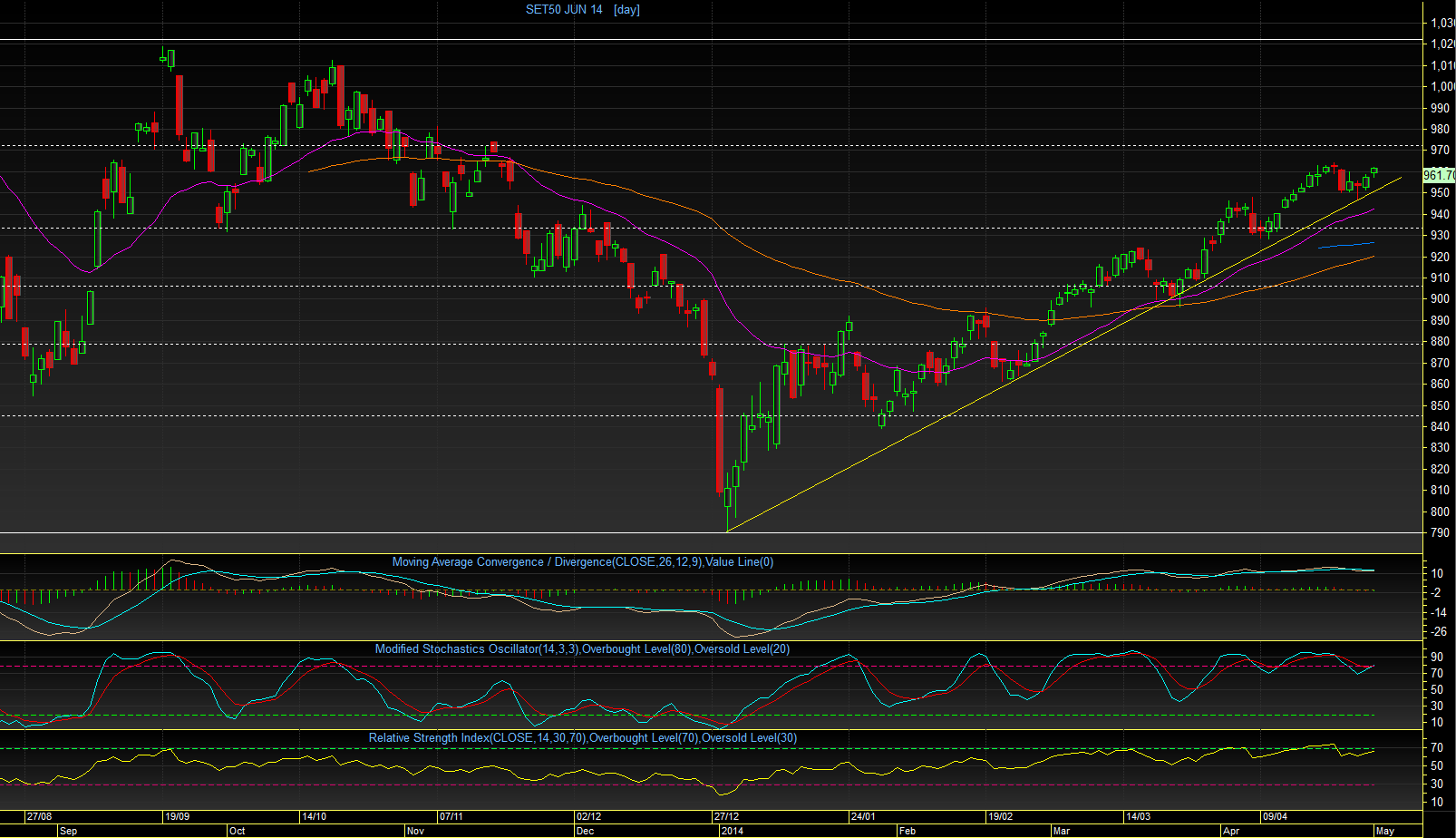Click the May month label
The width and height of the screenshot is (1456, 838).
1384,831
